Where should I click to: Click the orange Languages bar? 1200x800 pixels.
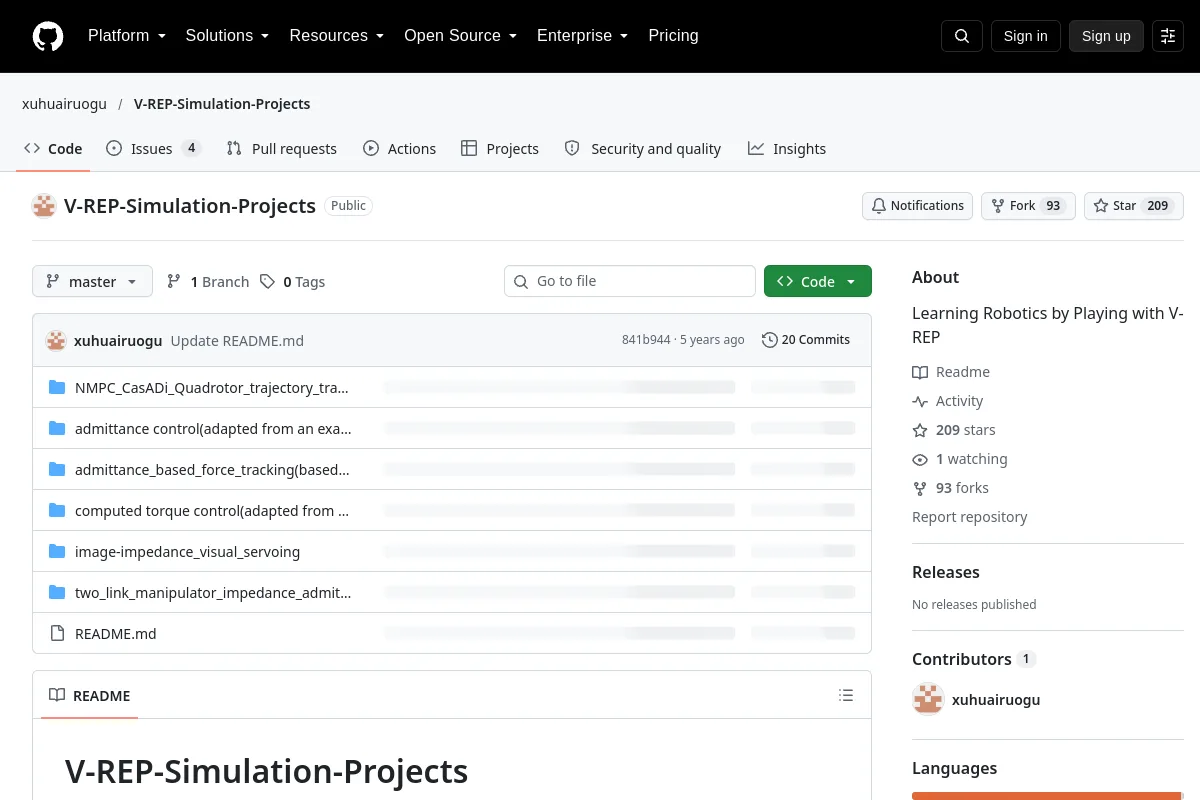(1048, 796)
